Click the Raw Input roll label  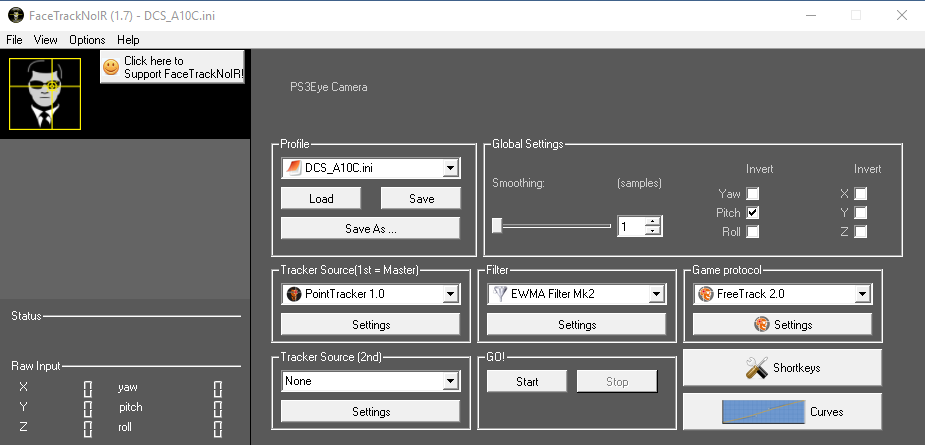click(x=125, y=427)
